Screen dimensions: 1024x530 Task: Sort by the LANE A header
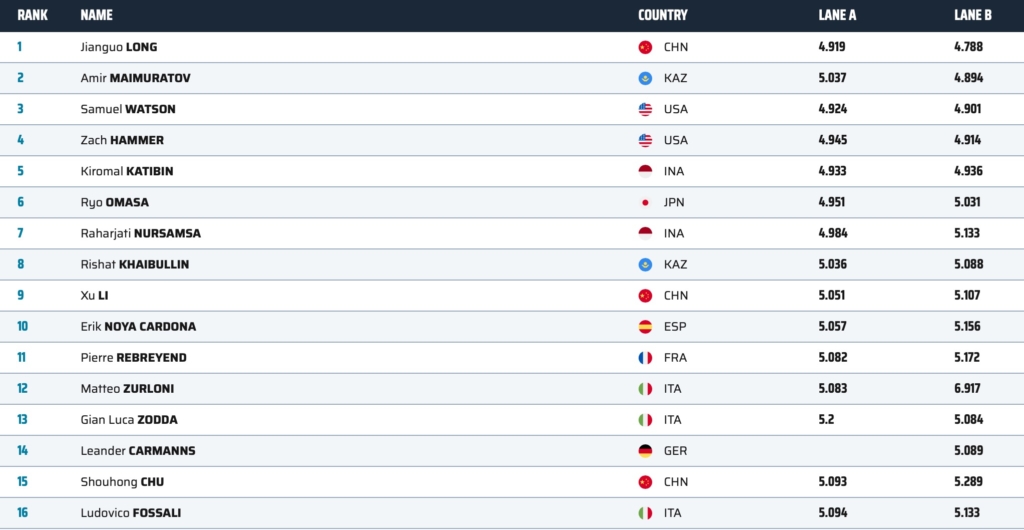click(837, 15)
